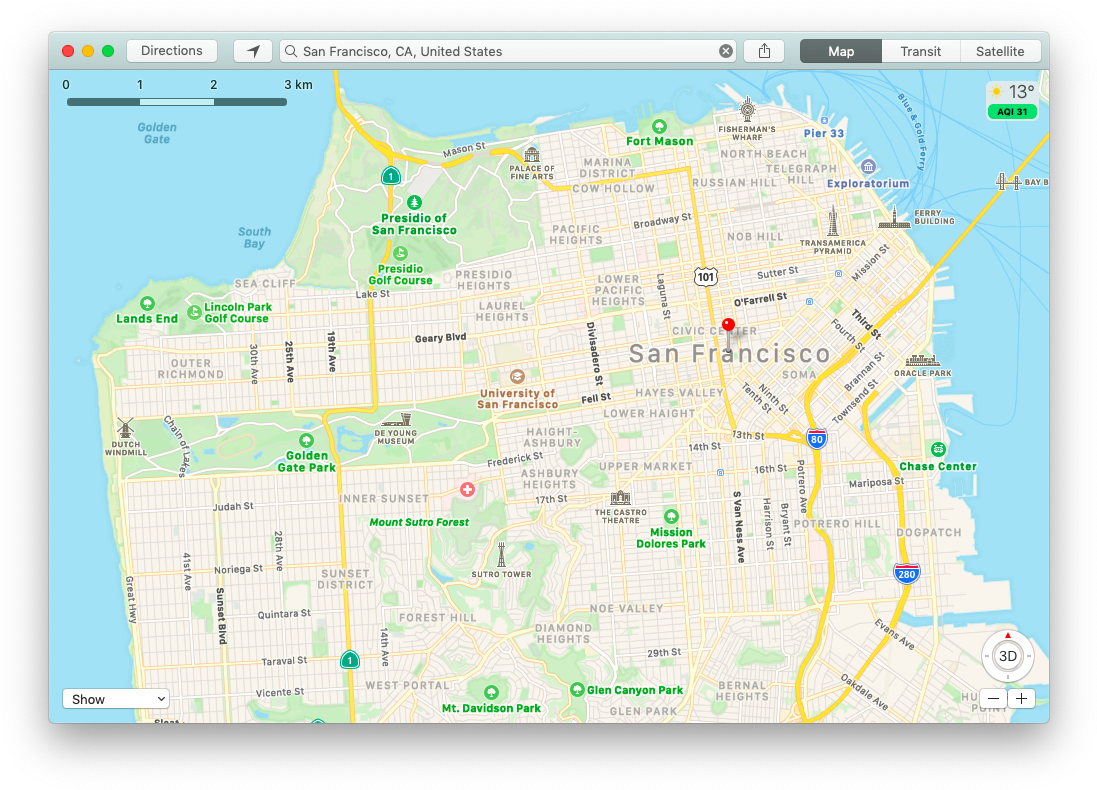Switch to Map view tab

(x=841, y=51)
